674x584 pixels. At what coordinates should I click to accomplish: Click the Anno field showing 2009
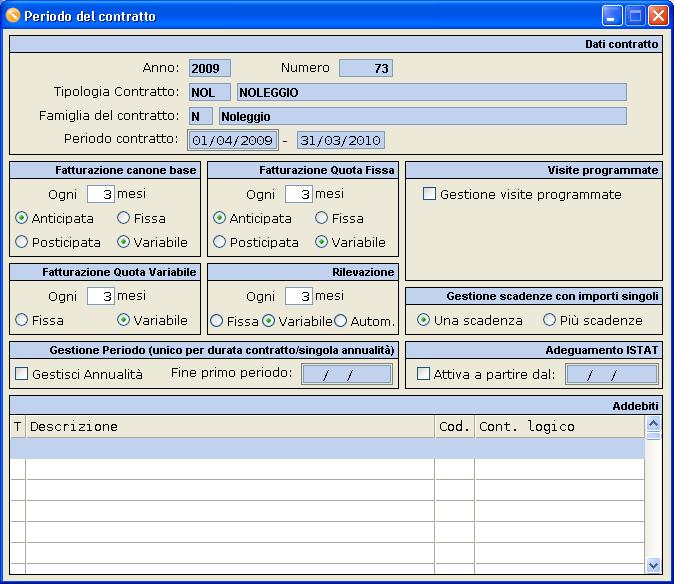pyautogui.click(x=210, y=68)
